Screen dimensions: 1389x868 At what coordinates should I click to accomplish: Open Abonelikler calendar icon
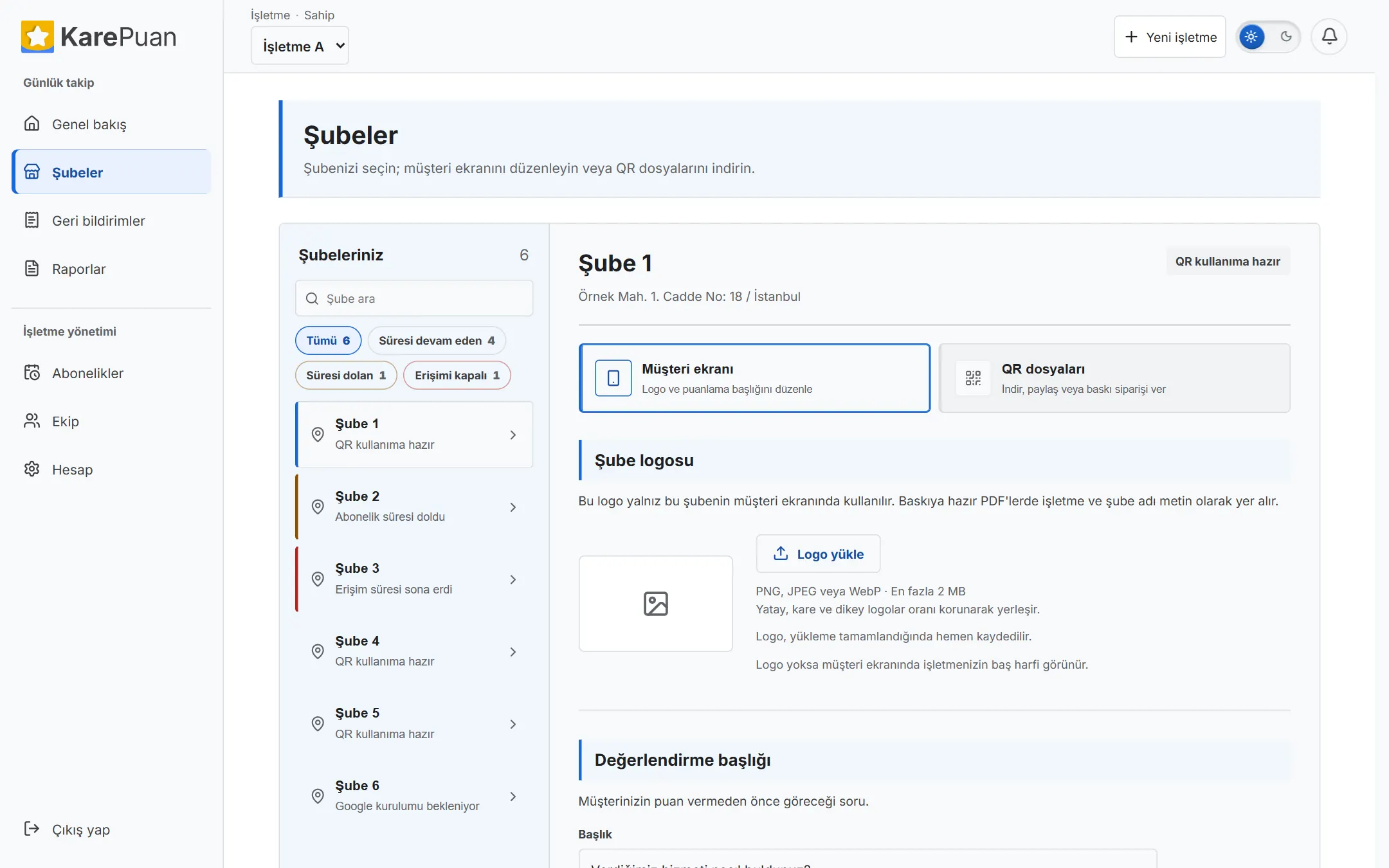point(32,372)
